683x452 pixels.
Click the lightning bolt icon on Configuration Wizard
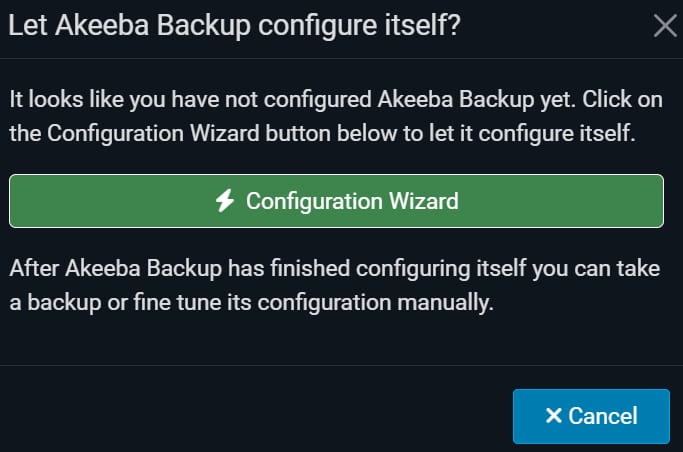pos(225,201)
